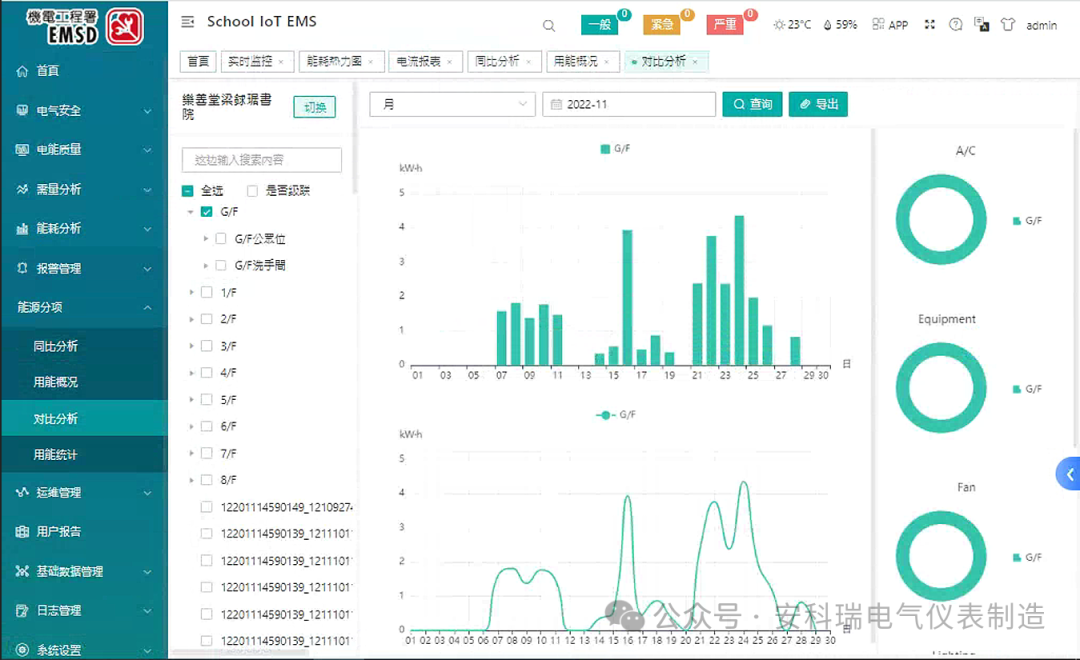The height and width of the screenshot is (660, 1080).
Task: Toggle the 是否级联 checkbox
Action: [252, 191]
